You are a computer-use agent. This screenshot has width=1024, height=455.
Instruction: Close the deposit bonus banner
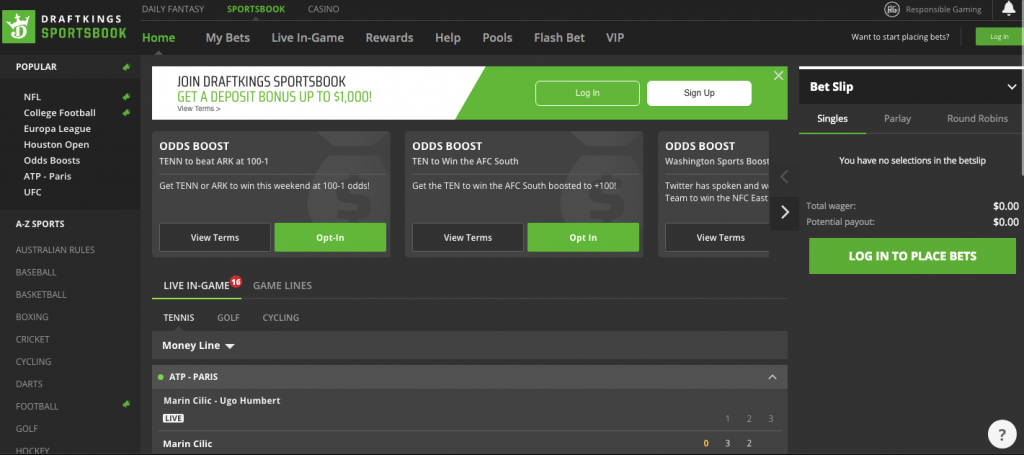pos(779,76)
